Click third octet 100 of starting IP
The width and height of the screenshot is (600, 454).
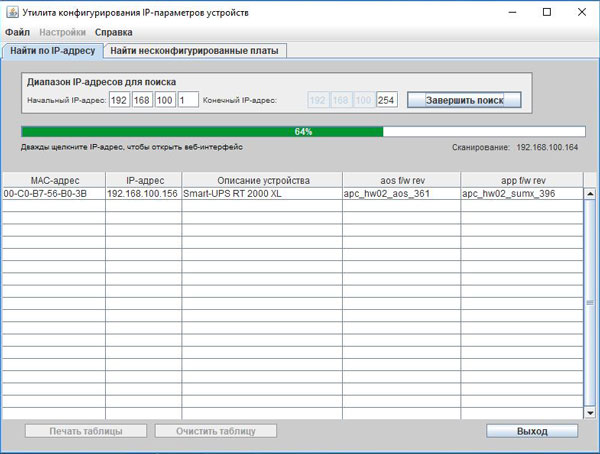click(165, 100)
